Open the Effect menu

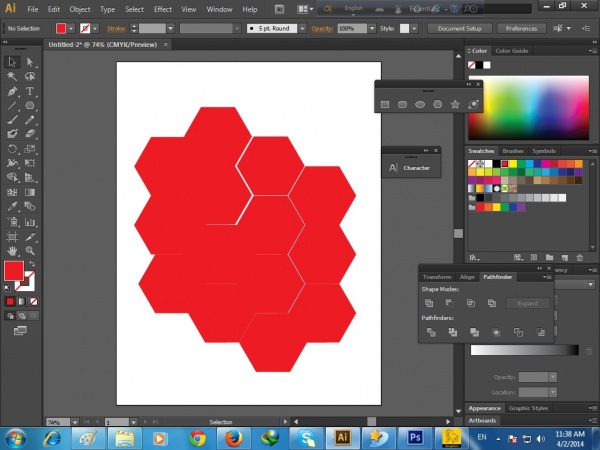pyautogui.click(x=162, y=9)
